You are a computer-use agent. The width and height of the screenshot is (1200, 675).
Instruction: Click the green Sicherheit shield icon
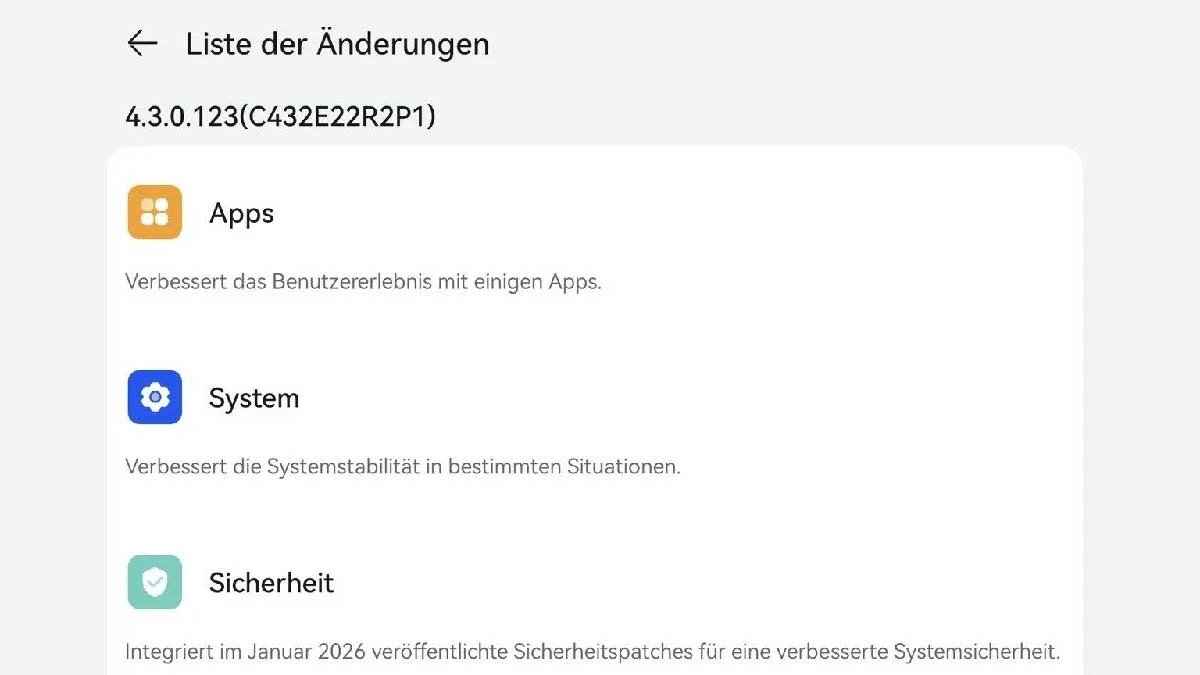[155, 582]
